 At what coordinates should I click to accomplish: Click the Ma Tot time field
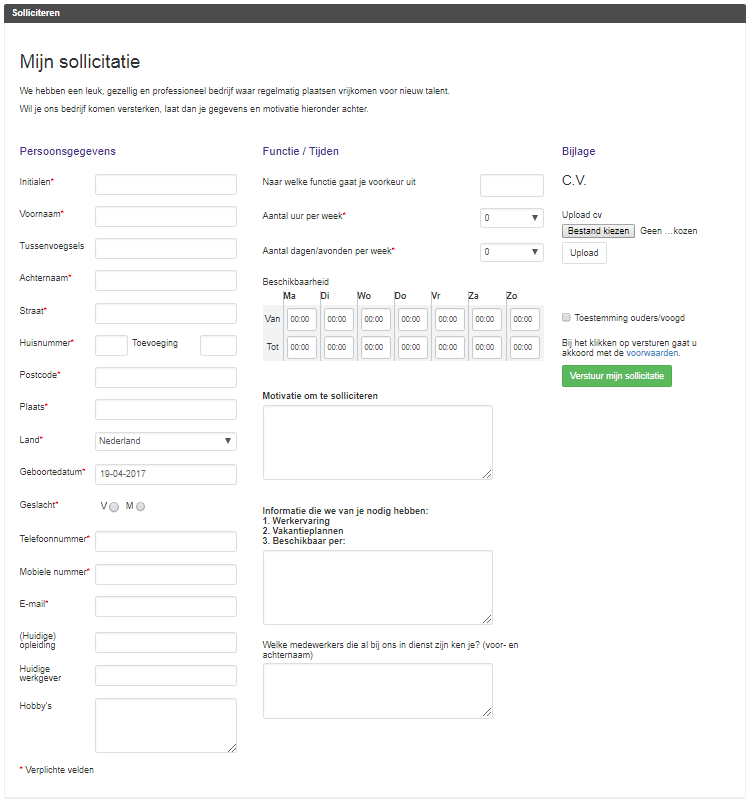point(302,347)
